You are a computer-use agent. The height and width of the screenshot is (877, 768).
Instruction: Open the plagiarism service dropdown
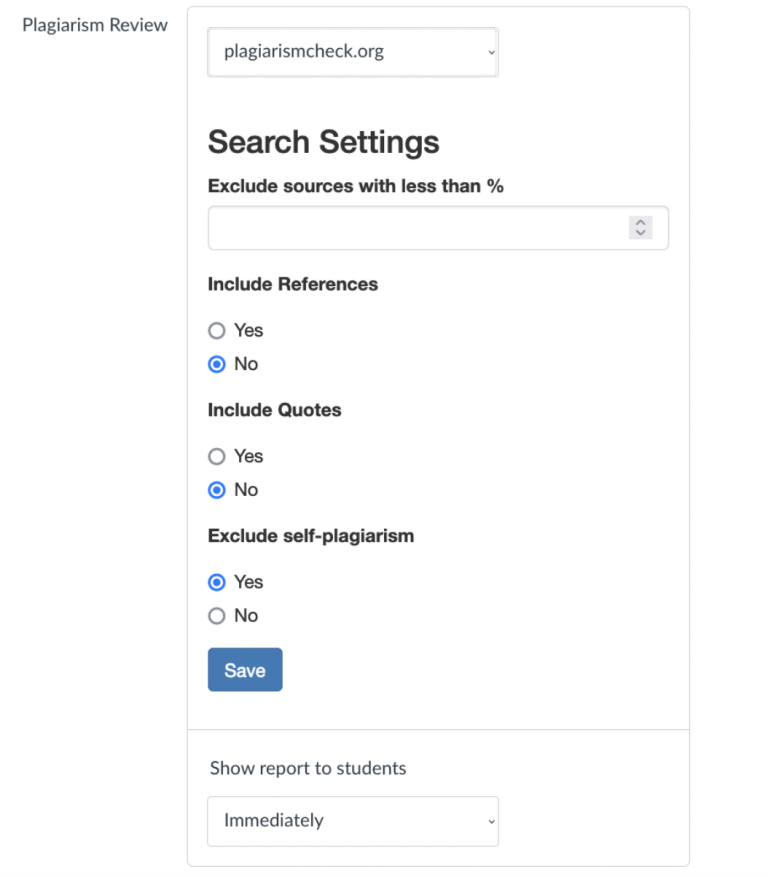click(352, 52)
